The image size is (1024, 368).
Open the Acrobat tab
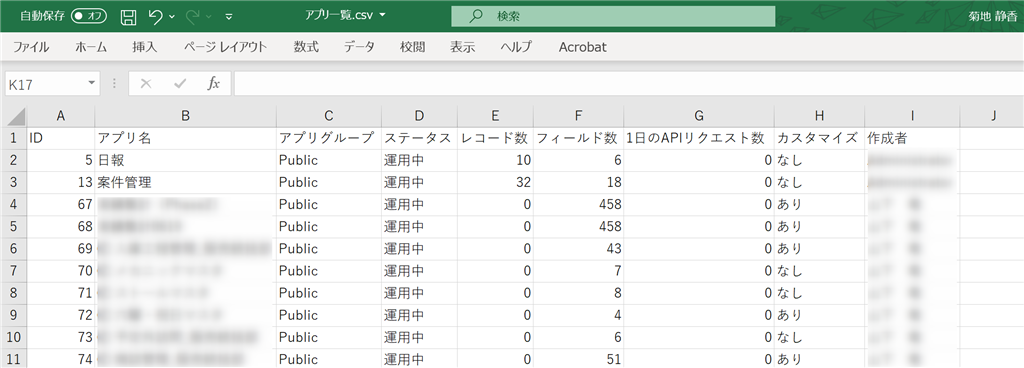(583, 47)
